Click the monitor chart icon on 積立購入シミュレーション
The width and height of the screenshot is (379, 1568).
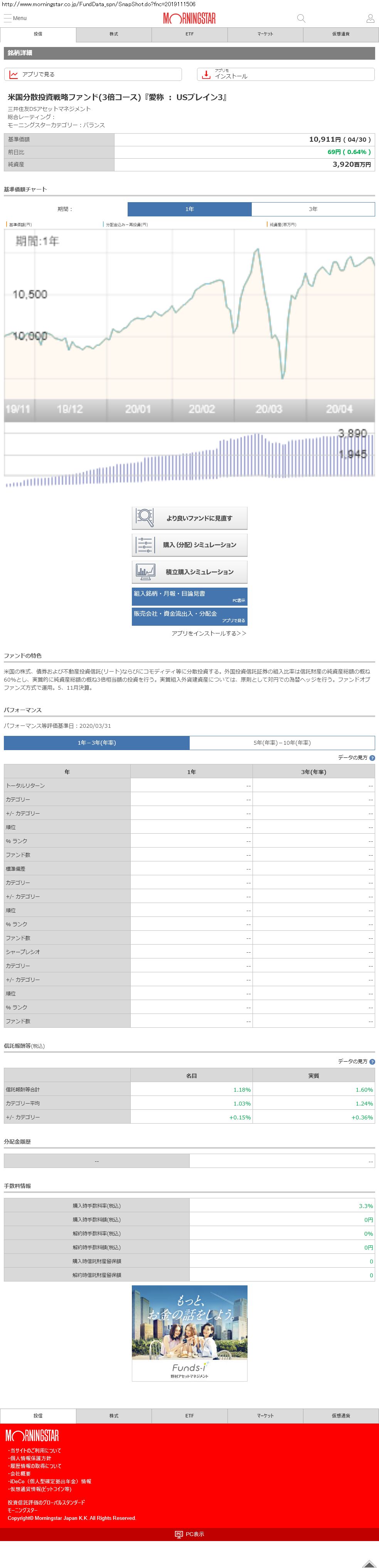point(145,571)
